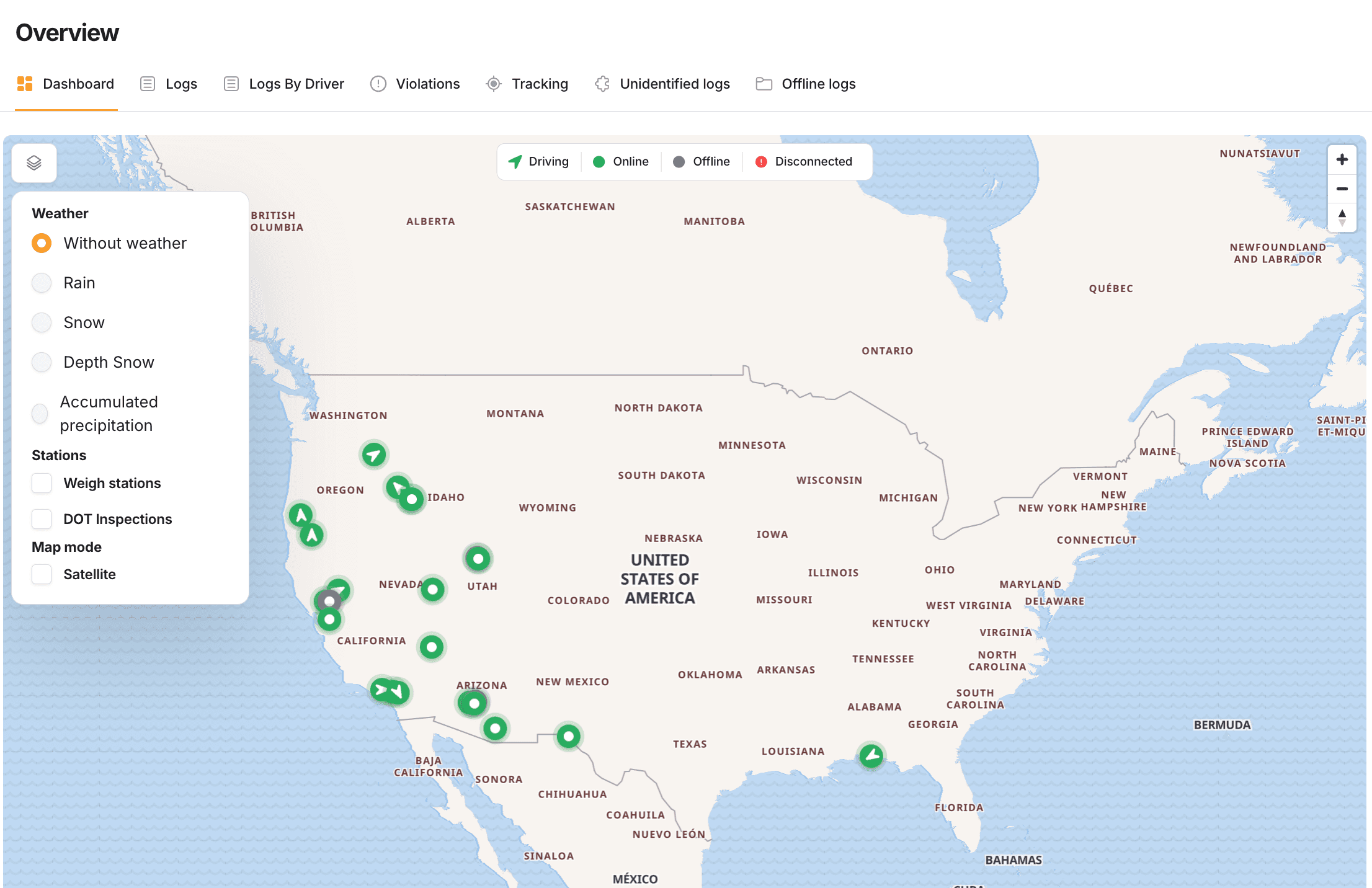
Task: Click the driving truck marker near Louisiana coast
Action: [871, 755]
